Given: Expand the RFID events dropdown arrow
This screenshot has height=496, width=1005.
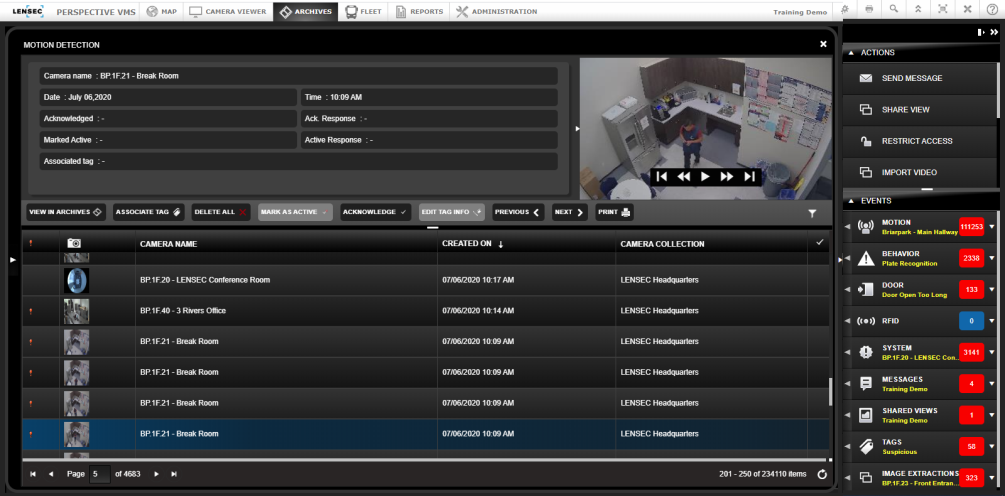Looking at the screenshot, I should (x=992, y=321).
